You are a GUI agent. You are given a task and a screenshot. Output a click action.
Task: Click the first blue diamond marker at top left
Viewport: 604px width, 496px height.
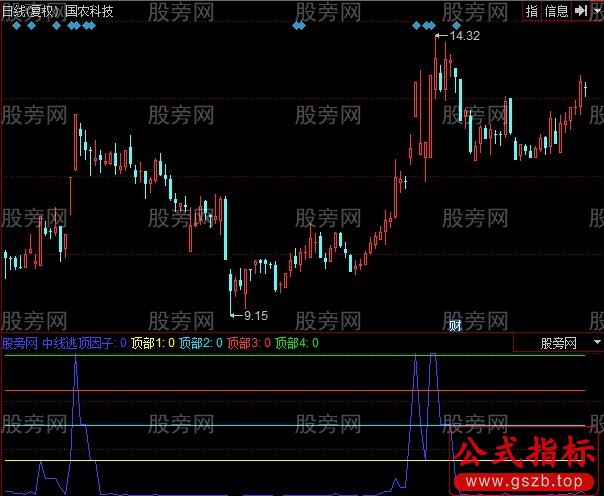coord(16,25)
